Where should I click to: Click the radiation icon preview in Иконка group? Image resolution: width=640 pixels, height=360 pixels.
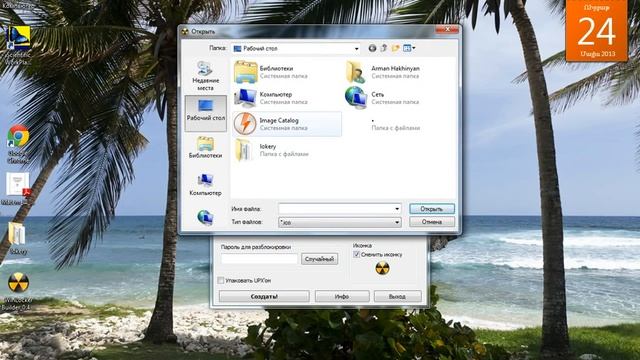(382, 268)
